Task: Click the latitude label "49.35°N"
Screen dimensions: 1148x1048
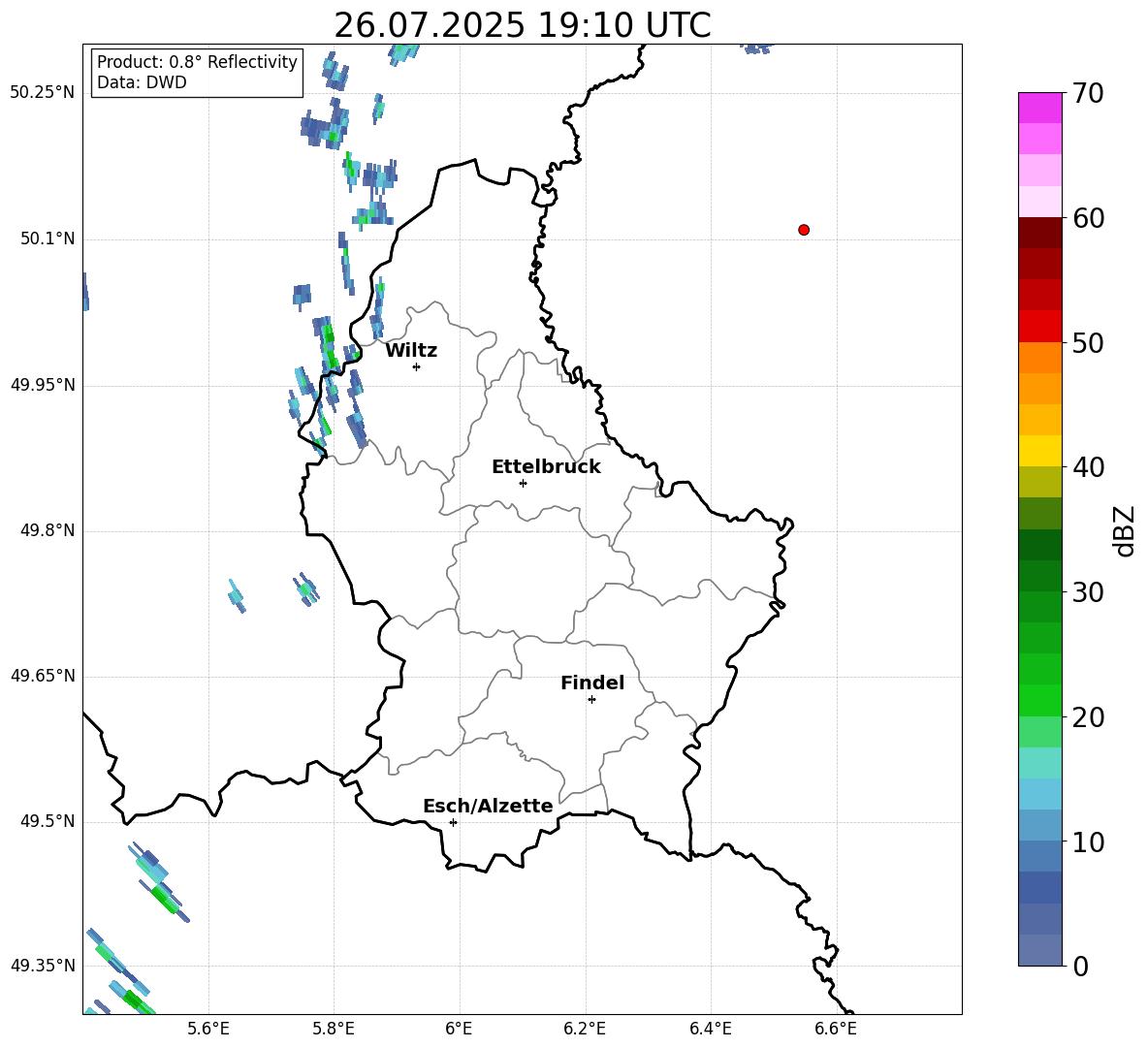Action: tap(43, 966)
